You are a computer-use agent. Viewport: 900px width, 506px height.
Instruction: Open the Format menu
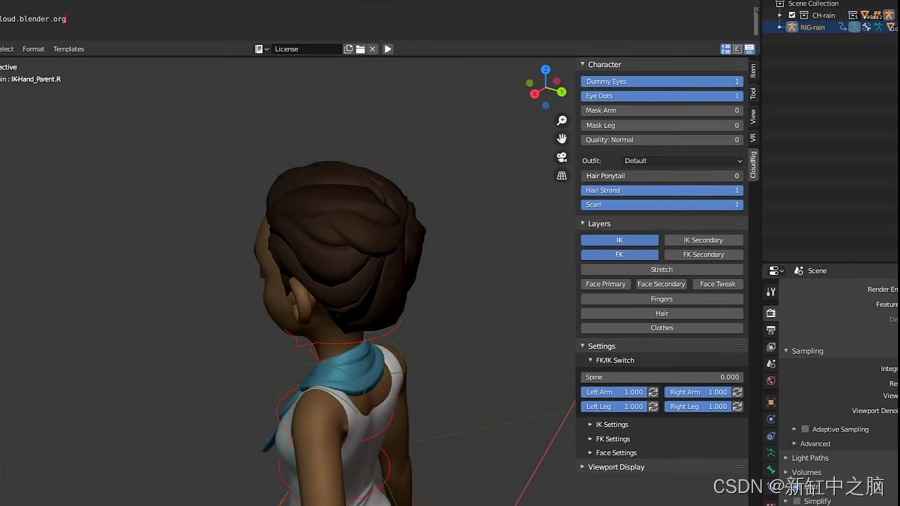(x=33, y=49)
